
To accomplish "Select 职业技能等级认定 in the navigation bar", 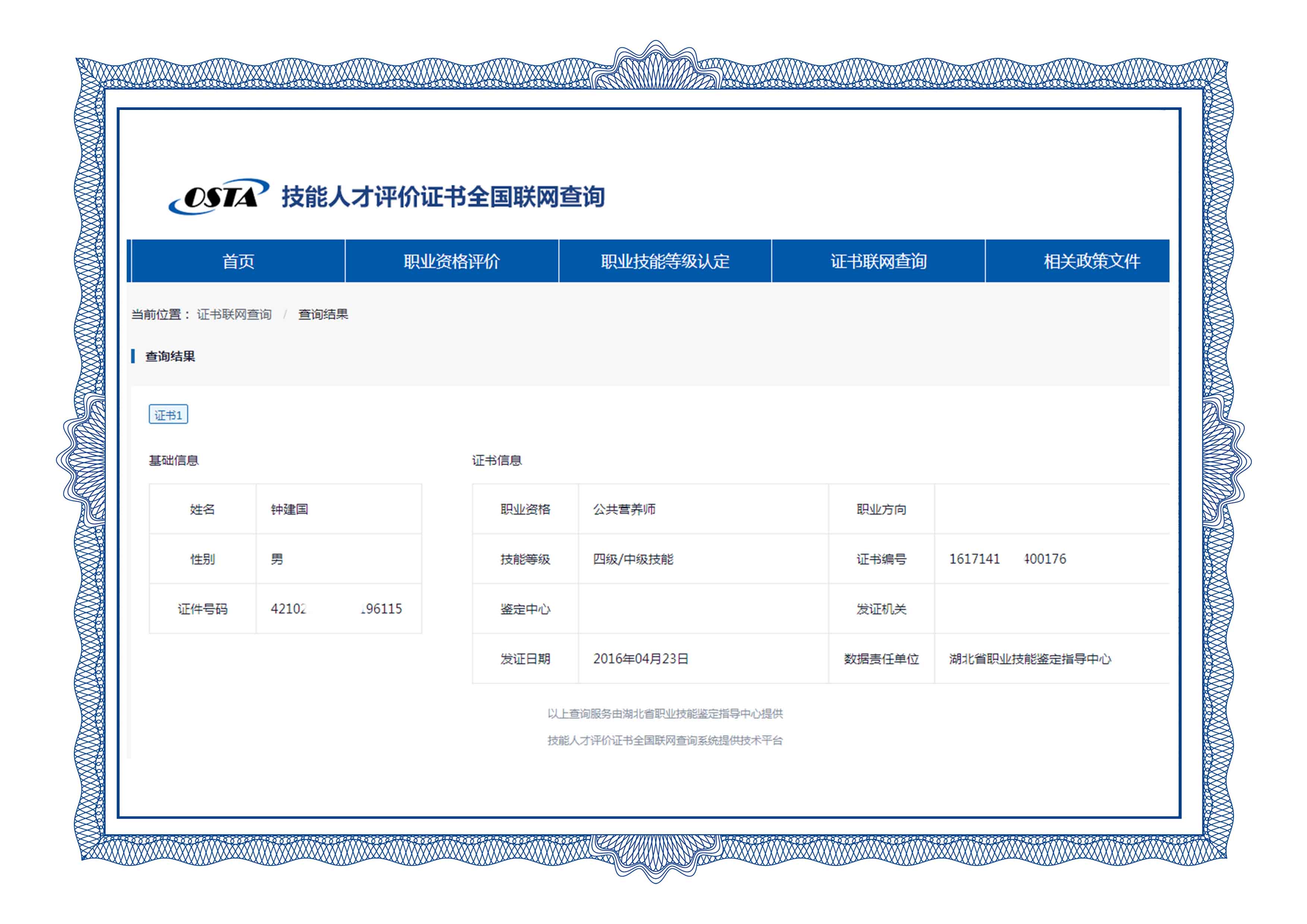I will [x=665, y=261].
